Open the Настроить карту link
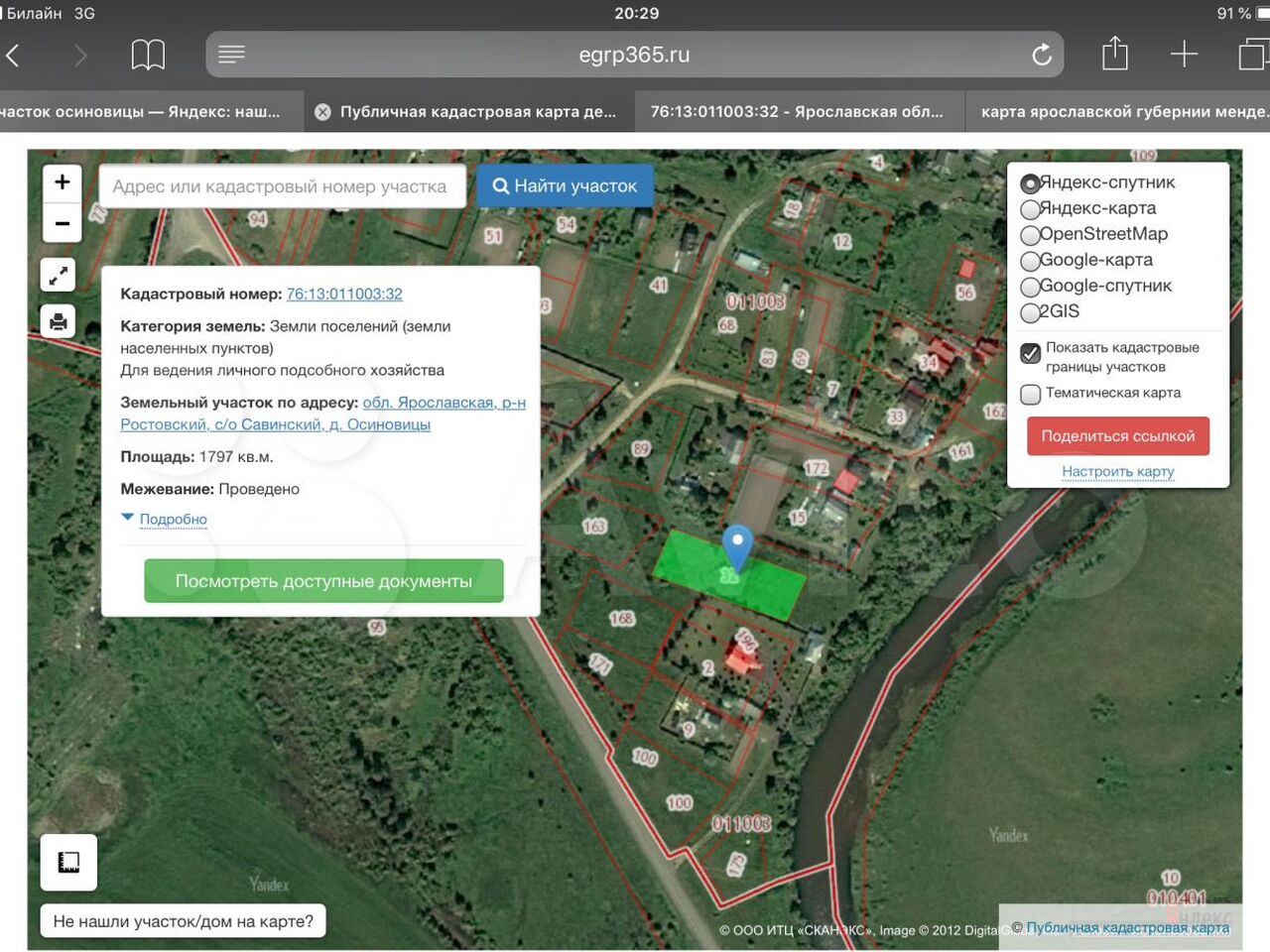 pyautogui.click(x=1118, y=472)
